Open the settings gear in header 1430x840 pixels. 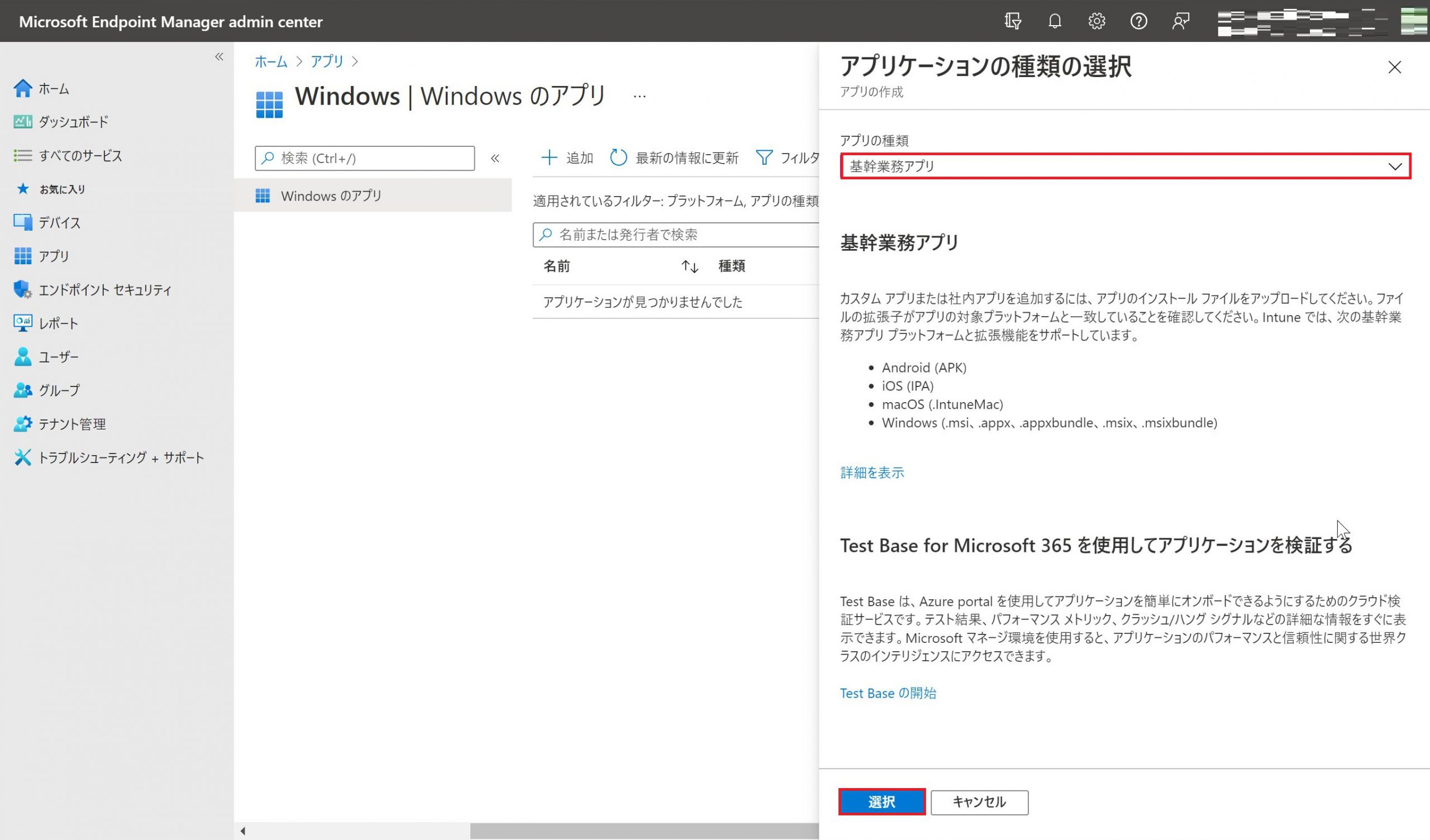(1097, 22)
